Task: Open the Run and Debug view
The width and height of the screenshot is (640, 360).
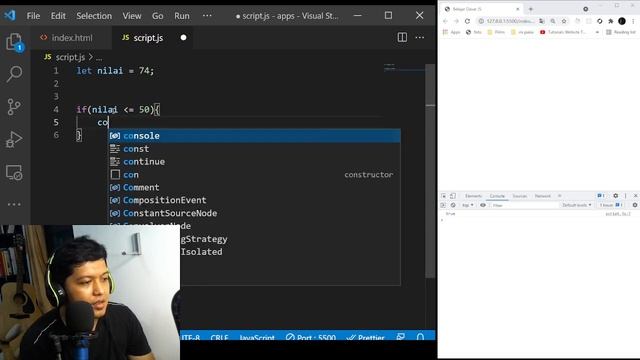Action: pyautogui.click(x=14, y=140)
